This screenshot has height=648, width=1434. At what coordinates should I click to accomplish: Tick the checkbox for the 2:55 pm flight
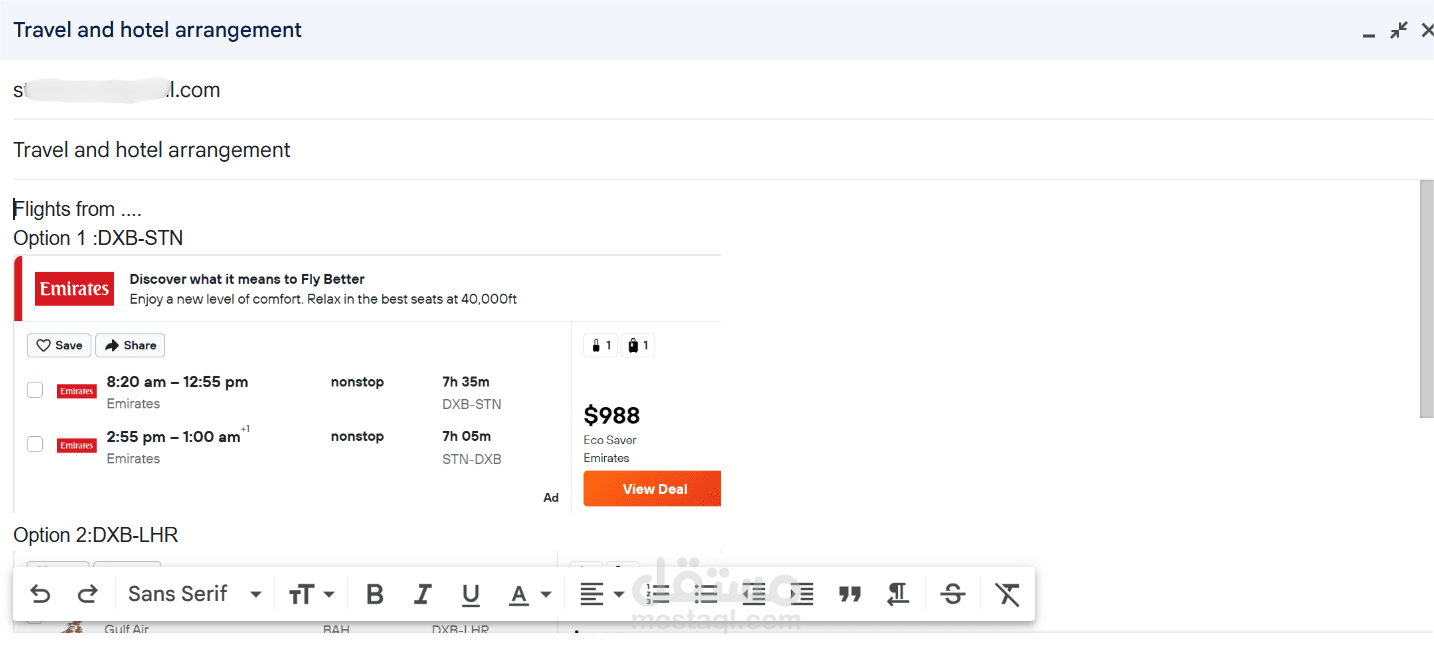35,444
